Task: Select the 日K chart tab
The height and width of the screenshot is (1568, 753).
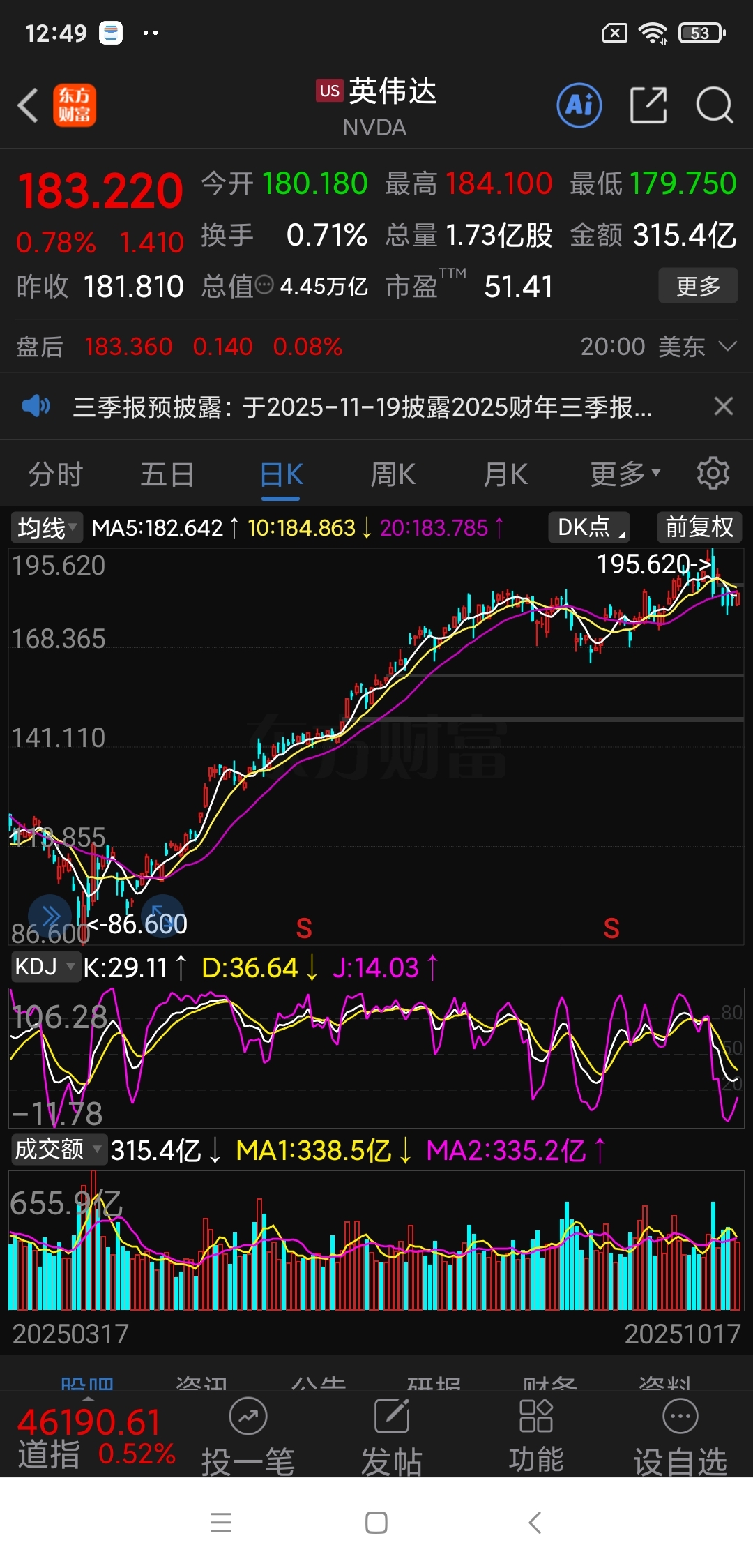Action: tap(281, 476)
